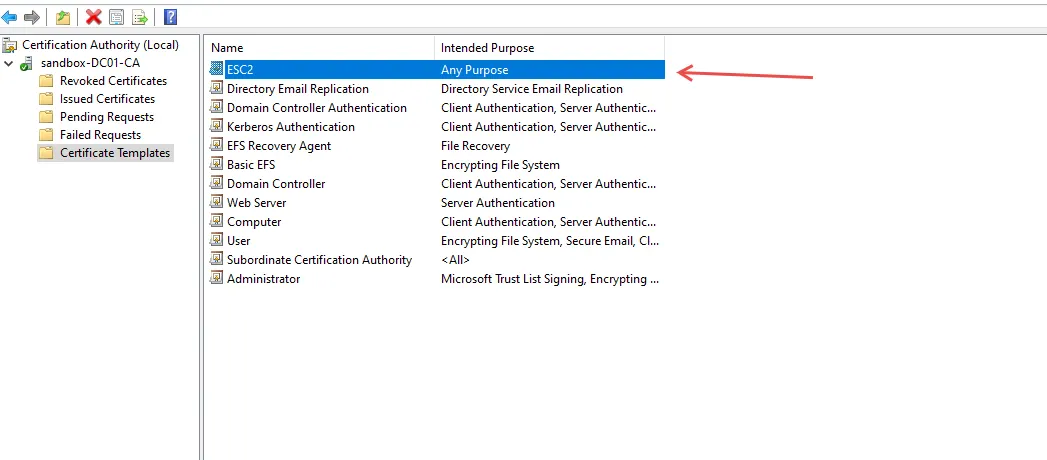Select the Subordinate Certification Authority template
The width and height of the screenshot is (1047, 460).
(x=319, y=260)
